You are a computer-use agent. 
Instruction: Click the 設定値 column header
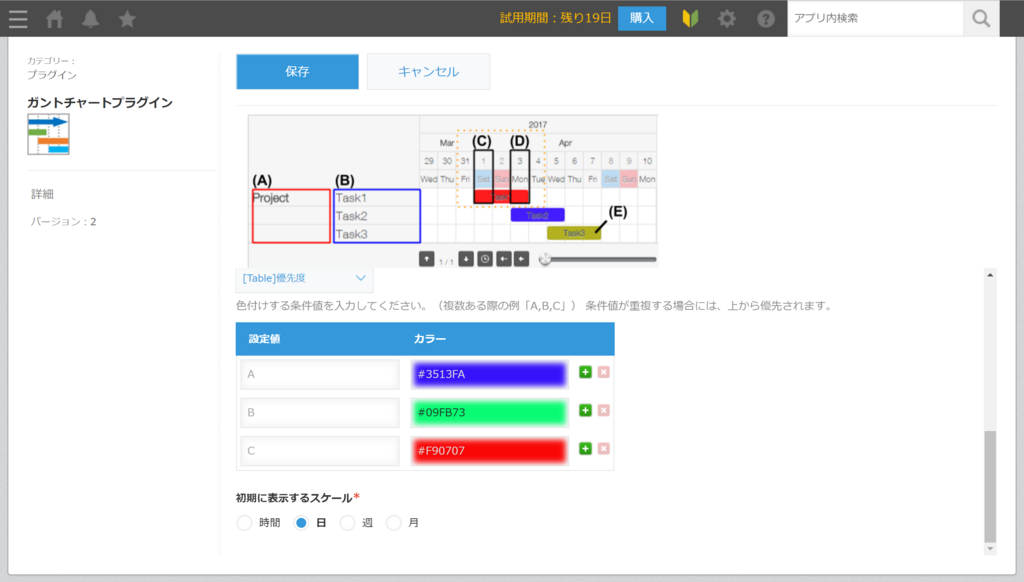pyautogui.click(x=264, y=338)
